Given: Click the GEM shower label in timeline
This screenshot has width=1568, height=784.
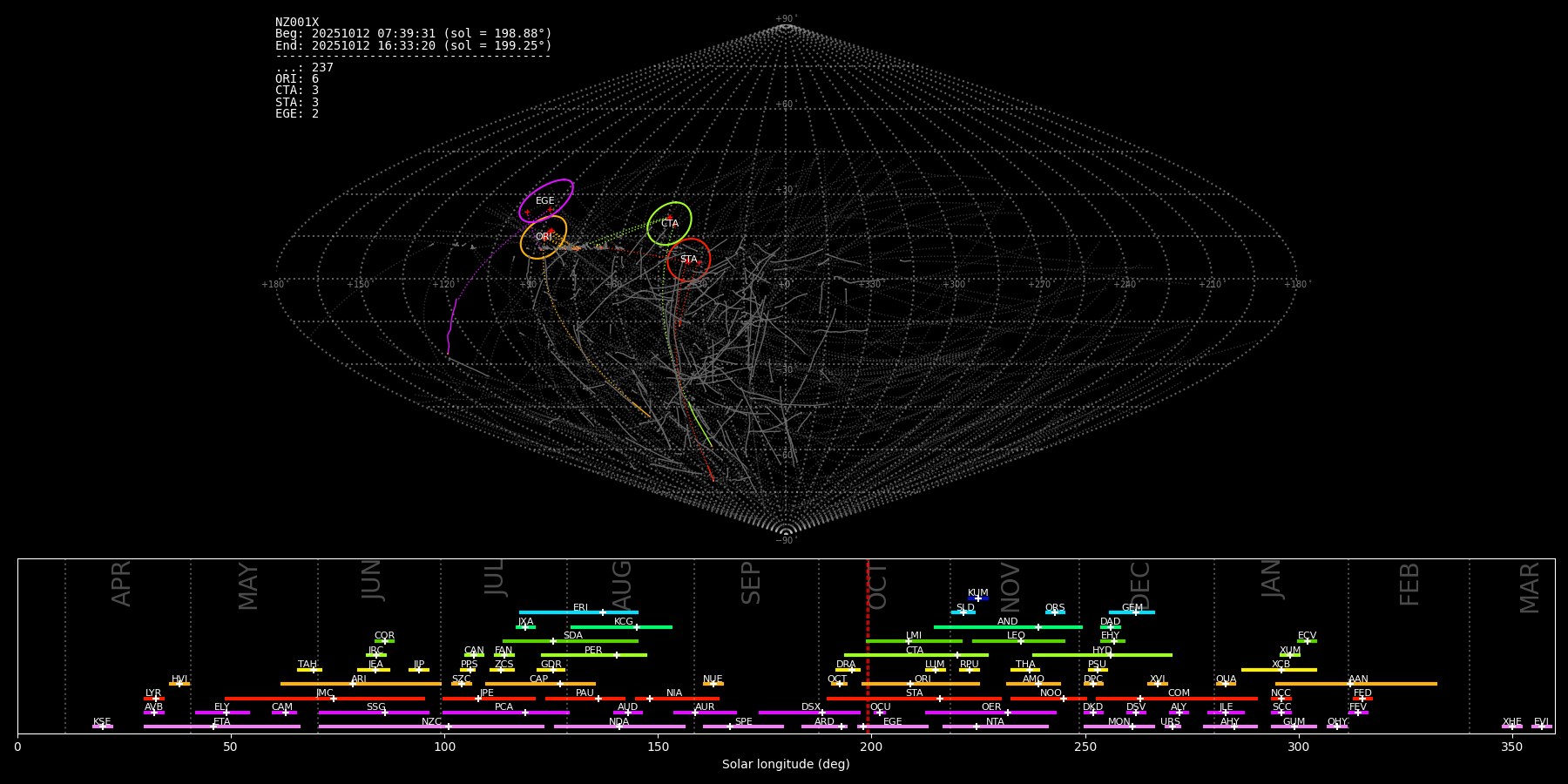Looking at the screenshot, I should coord(1132,608).
